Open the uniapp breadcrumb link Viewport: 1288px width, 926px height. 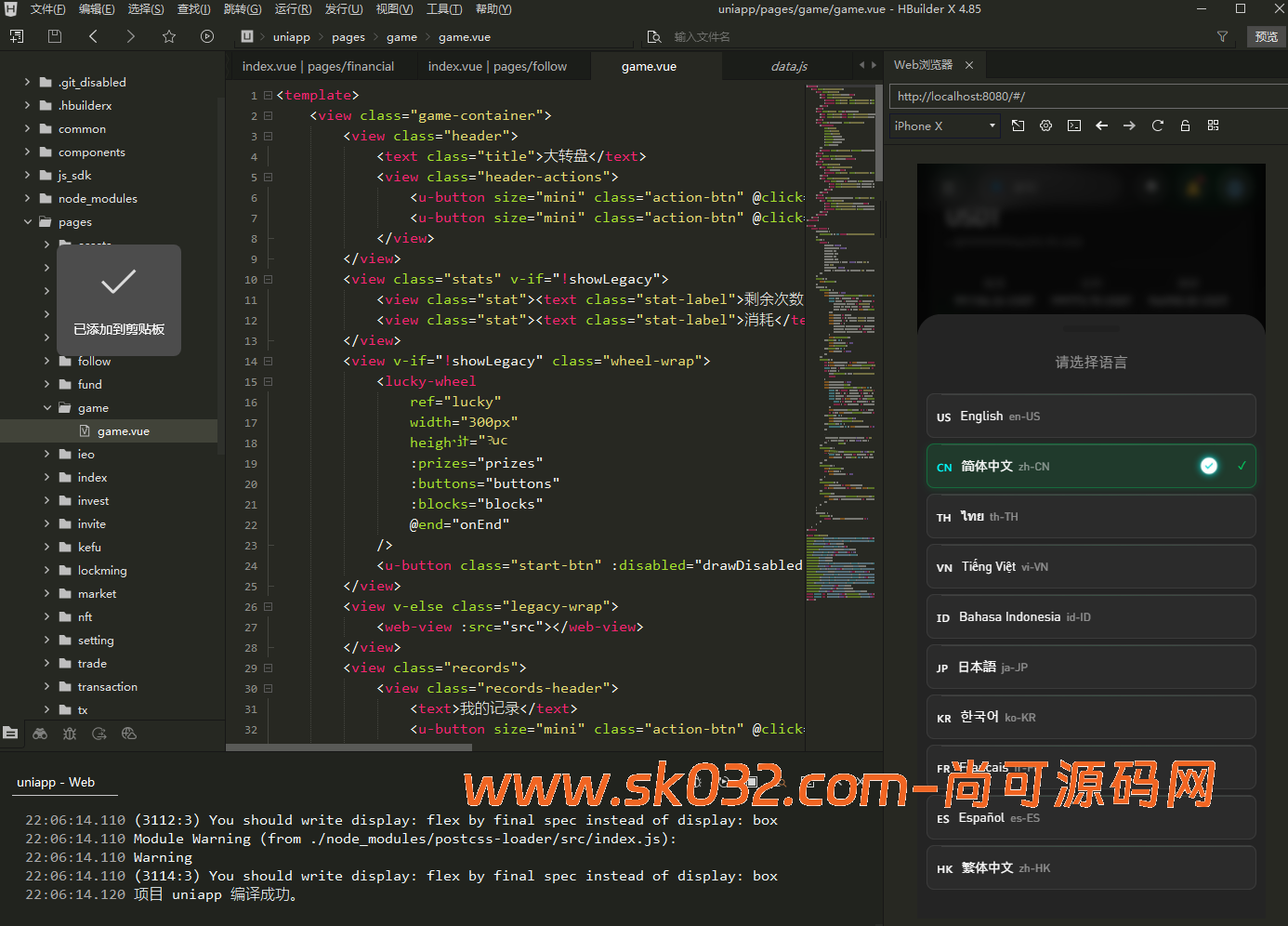[x=292, y=37]
